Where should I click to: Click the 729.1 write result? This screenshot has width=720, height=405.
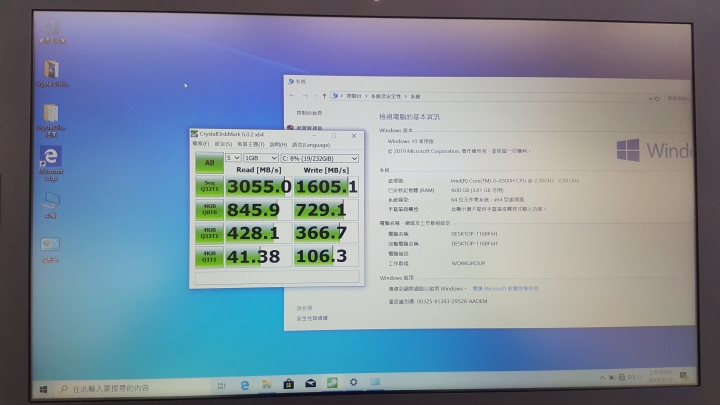(x=326, y=210)
